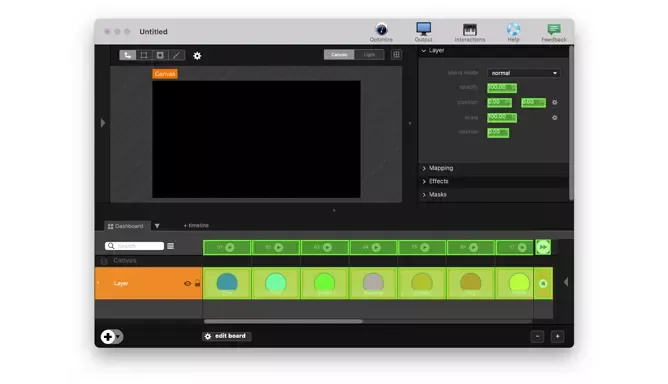Switch to the Dashboard tab

point(127,226)
